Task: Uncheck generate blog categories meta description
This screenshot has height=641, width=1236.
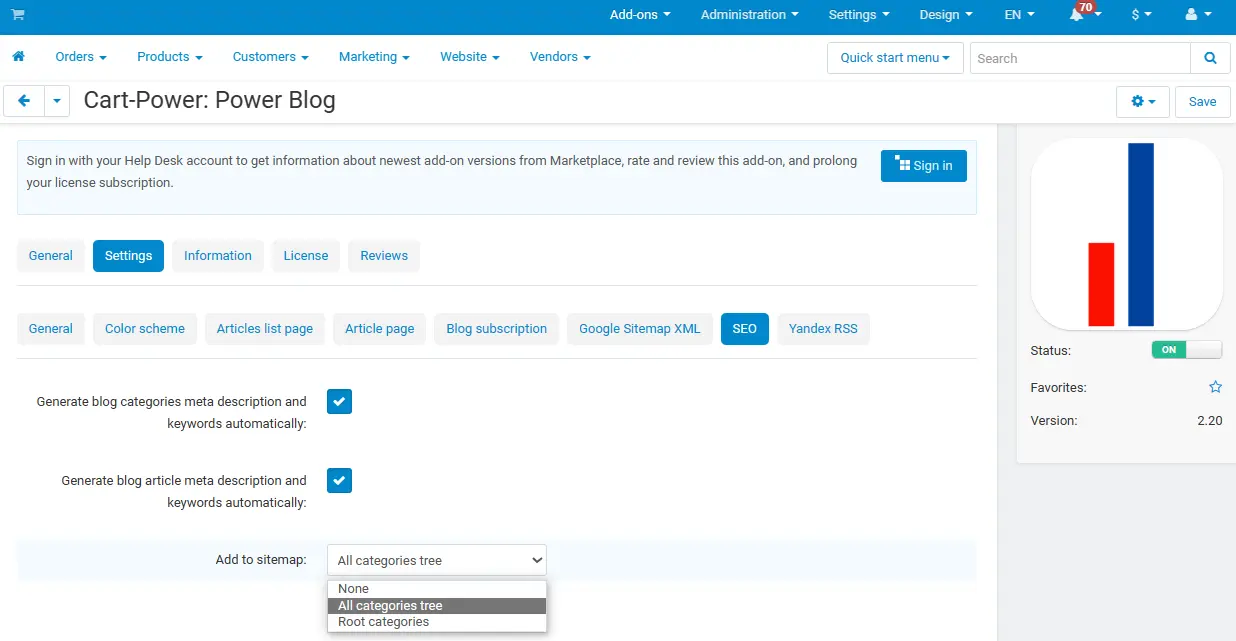Action: click(x=340, y=402)
